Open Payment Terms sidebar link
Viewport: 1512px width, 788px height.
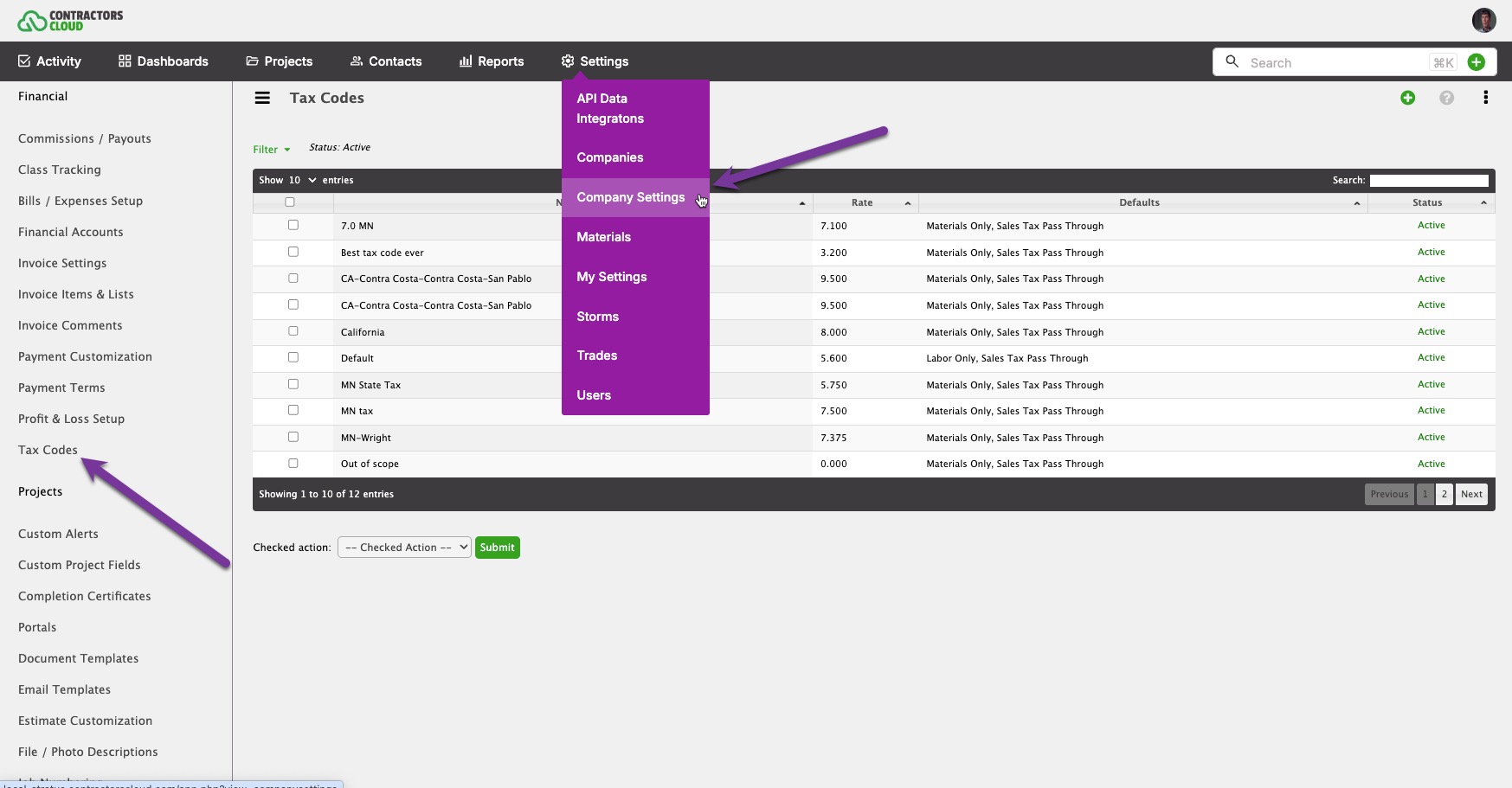[61, 388]
